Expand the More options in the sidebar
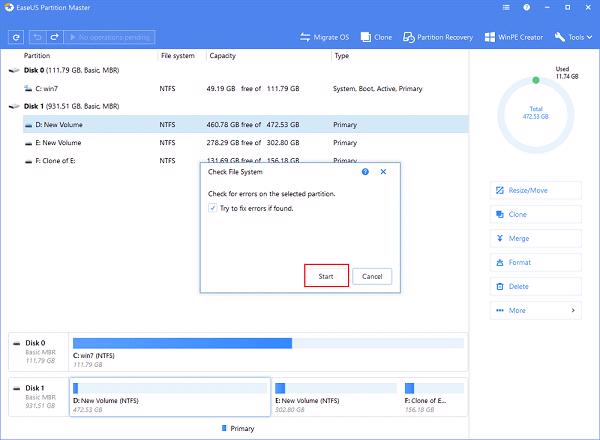The height and width of the screenshot is (440, 600). pyautogui.click(x=535, y=310)
